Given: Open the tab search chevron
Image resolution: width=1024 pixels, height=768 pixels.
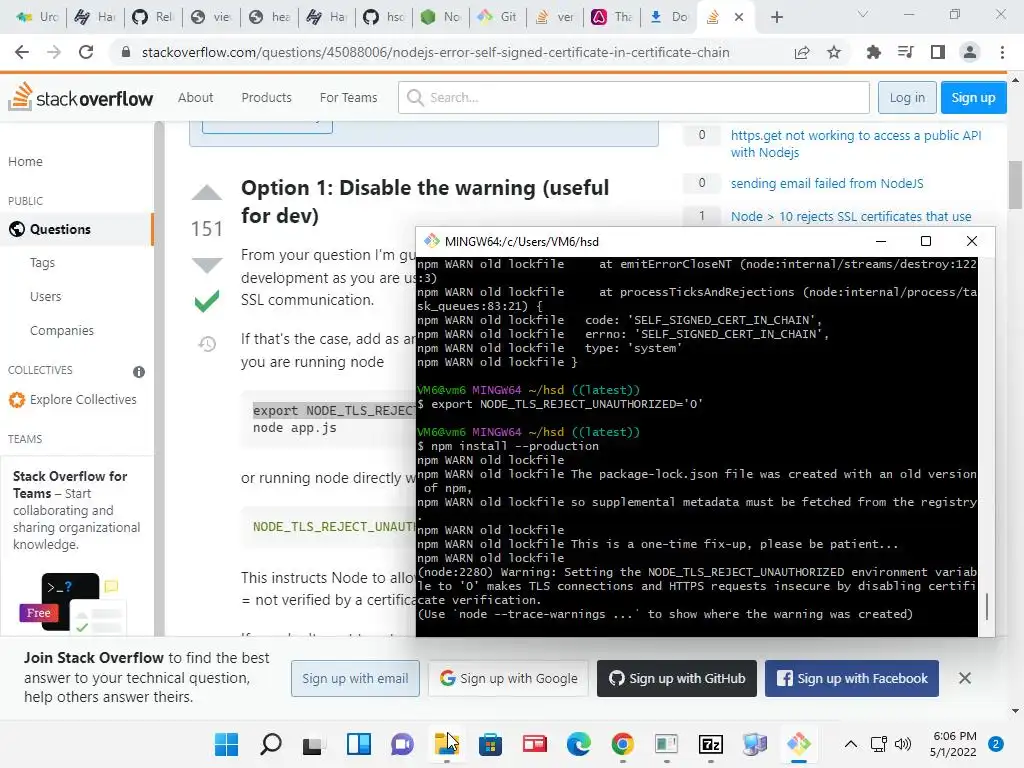Looking at the screenshot, I should (x=863, y=14).
